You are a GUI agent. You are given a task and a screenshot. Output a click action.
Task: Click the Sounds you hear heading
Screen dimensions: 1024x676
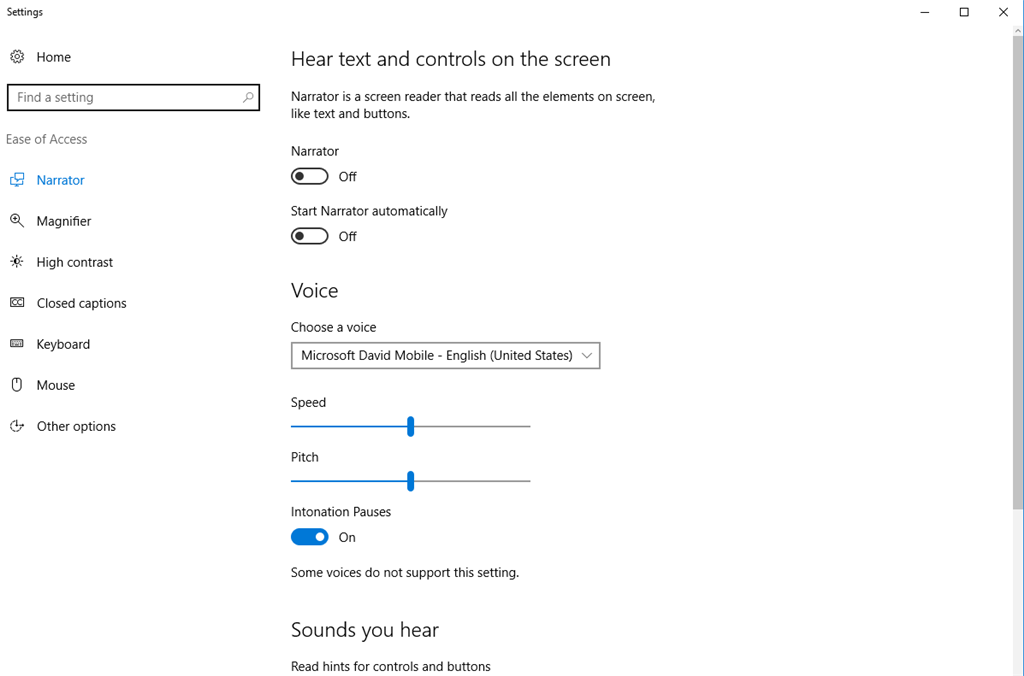(365, 630)
